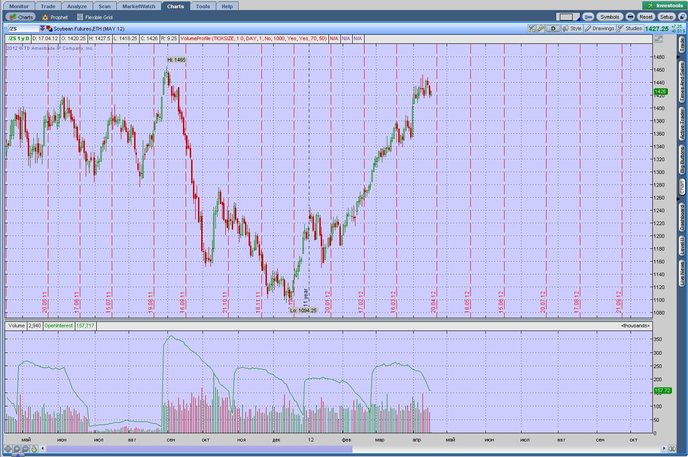Click the OpenInterest label in lower panel
The width and height of the screenshot is (688, 457).
coord(58,326)
